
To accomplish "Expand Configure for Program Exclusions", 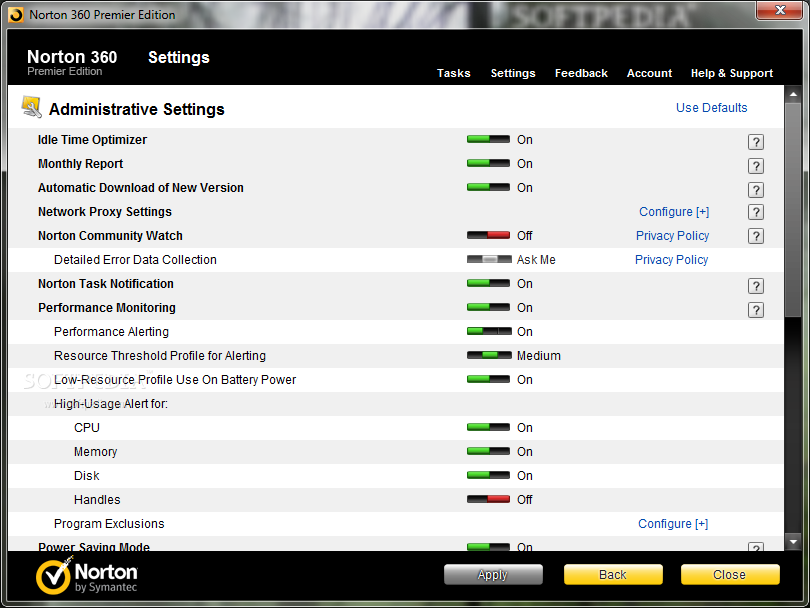I will (673, 524).
